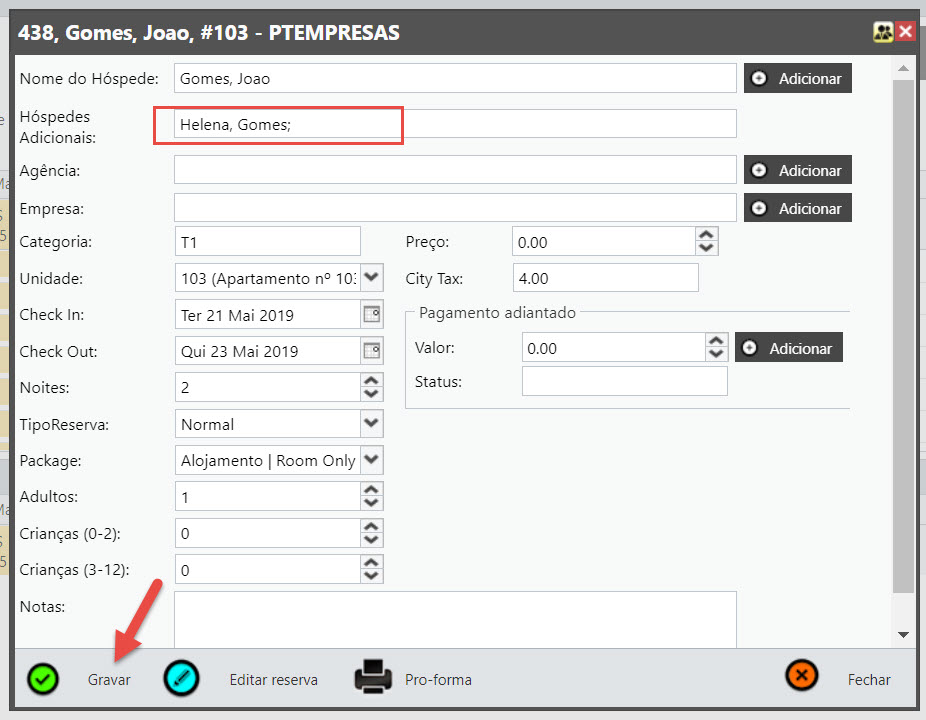This screenshot has width=926, height=720.
Task: Increase the Noites stepper value
Action: [371, 380]
